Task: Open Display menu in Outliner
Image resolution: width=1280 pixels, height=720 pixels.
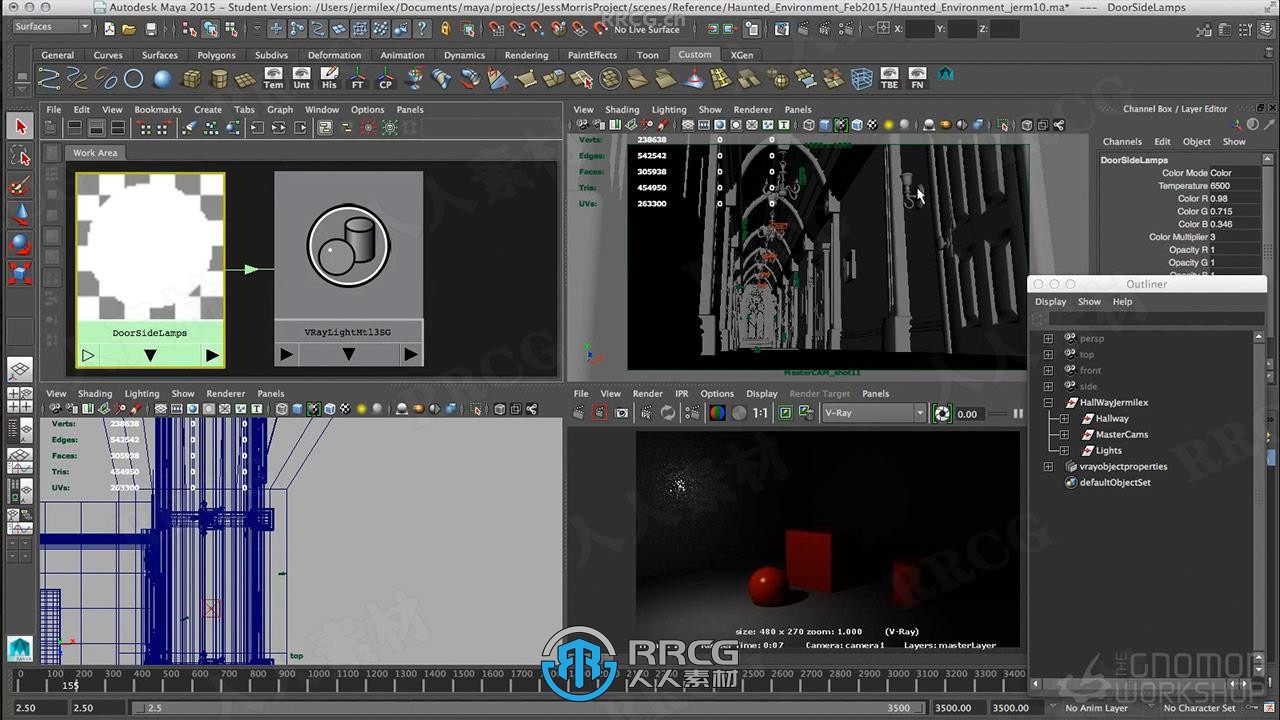Action: pyautogui.click(x=1050, y=302)
